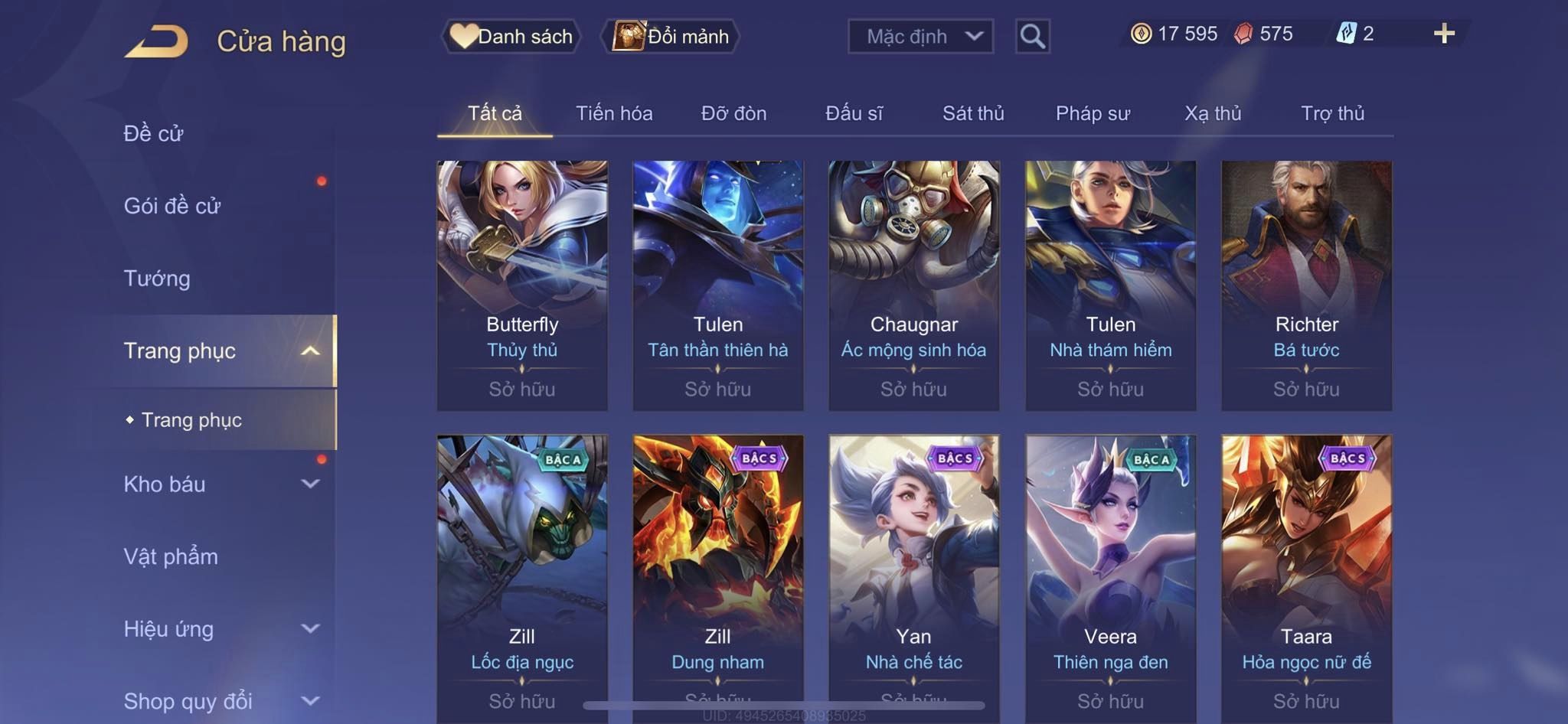Click the red ruby currency icon

coord(1243,34)
